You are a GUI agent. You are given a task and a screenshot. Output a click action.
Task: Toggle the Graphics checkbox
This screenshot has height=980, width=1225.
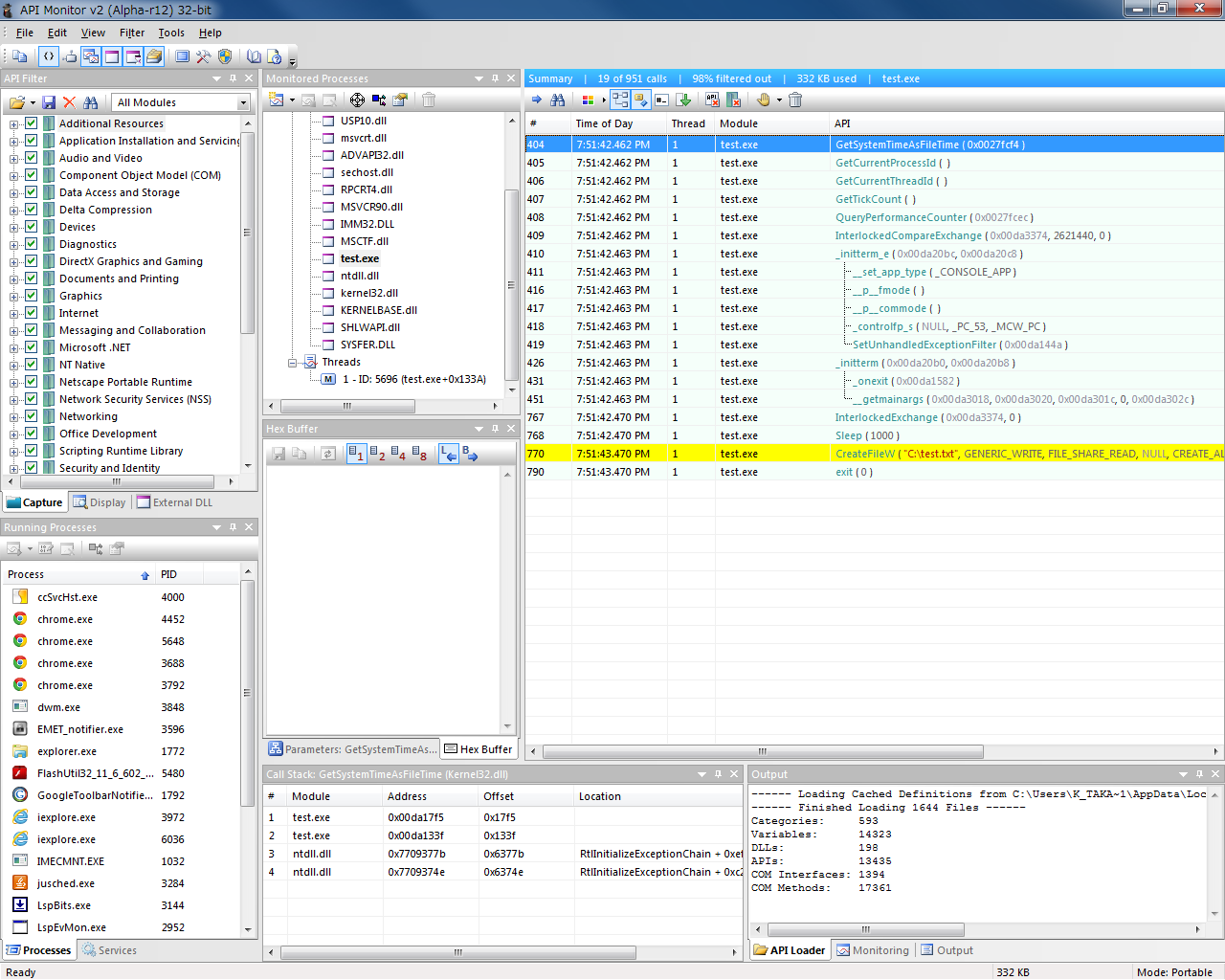[32, 296]
